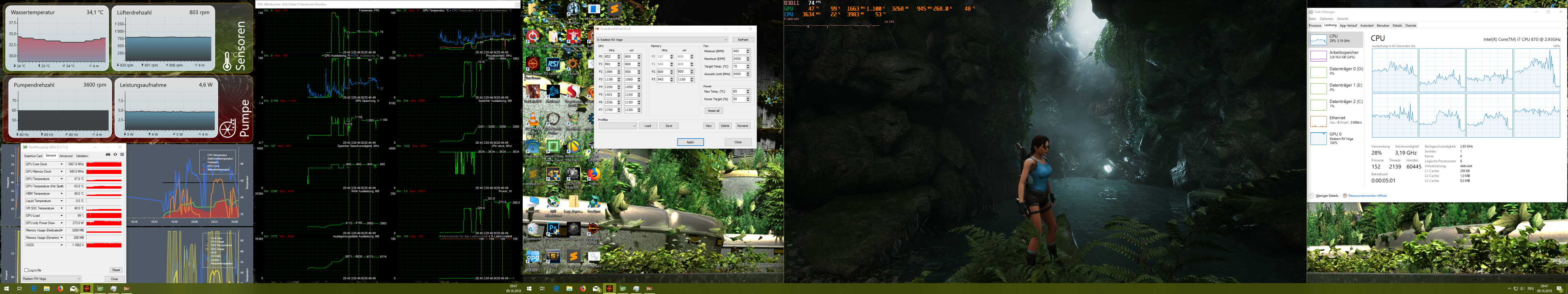Screen dimensions: 1568x294
Task: Switch to the Prozesse tab in Task Manager
Action: [x=1315, y=26]
